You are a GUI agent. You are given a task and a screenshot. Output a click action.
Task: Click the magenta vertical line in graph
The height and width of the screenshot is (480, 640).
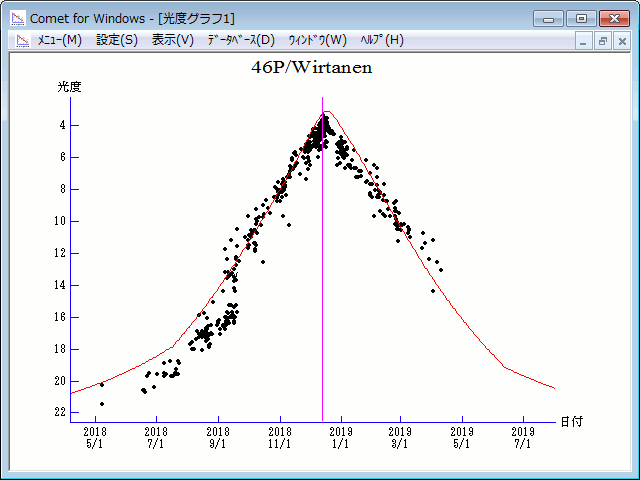(x=322, y=300)
